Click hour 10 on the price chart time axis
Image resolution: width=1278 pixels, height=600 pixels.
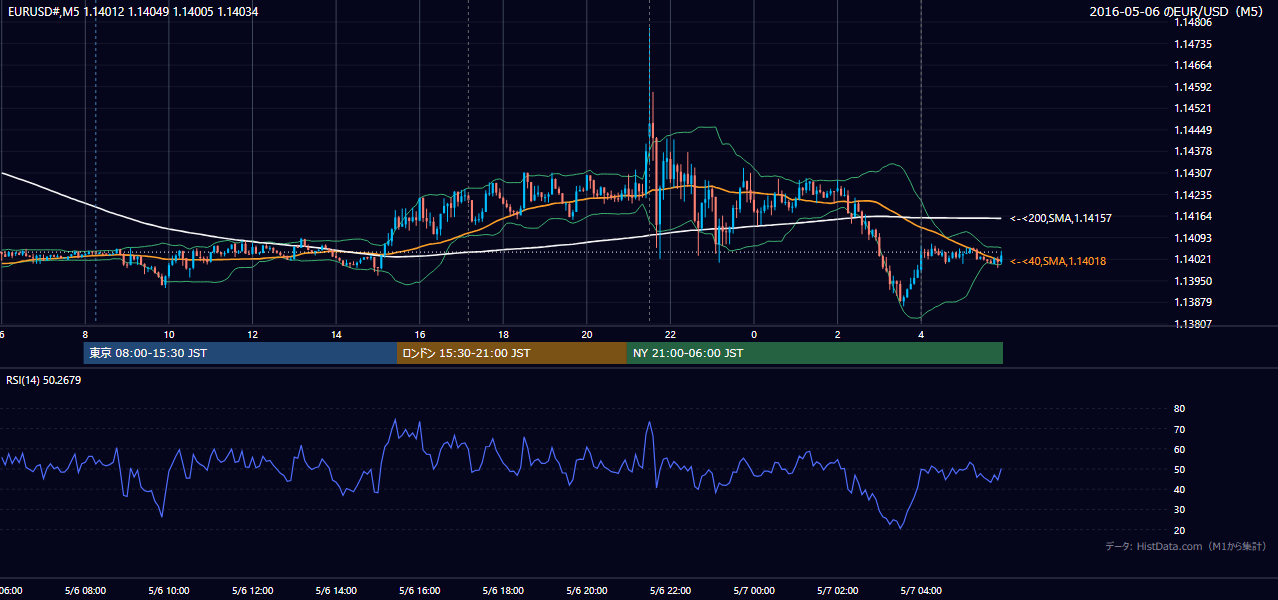tap(169, 334)
